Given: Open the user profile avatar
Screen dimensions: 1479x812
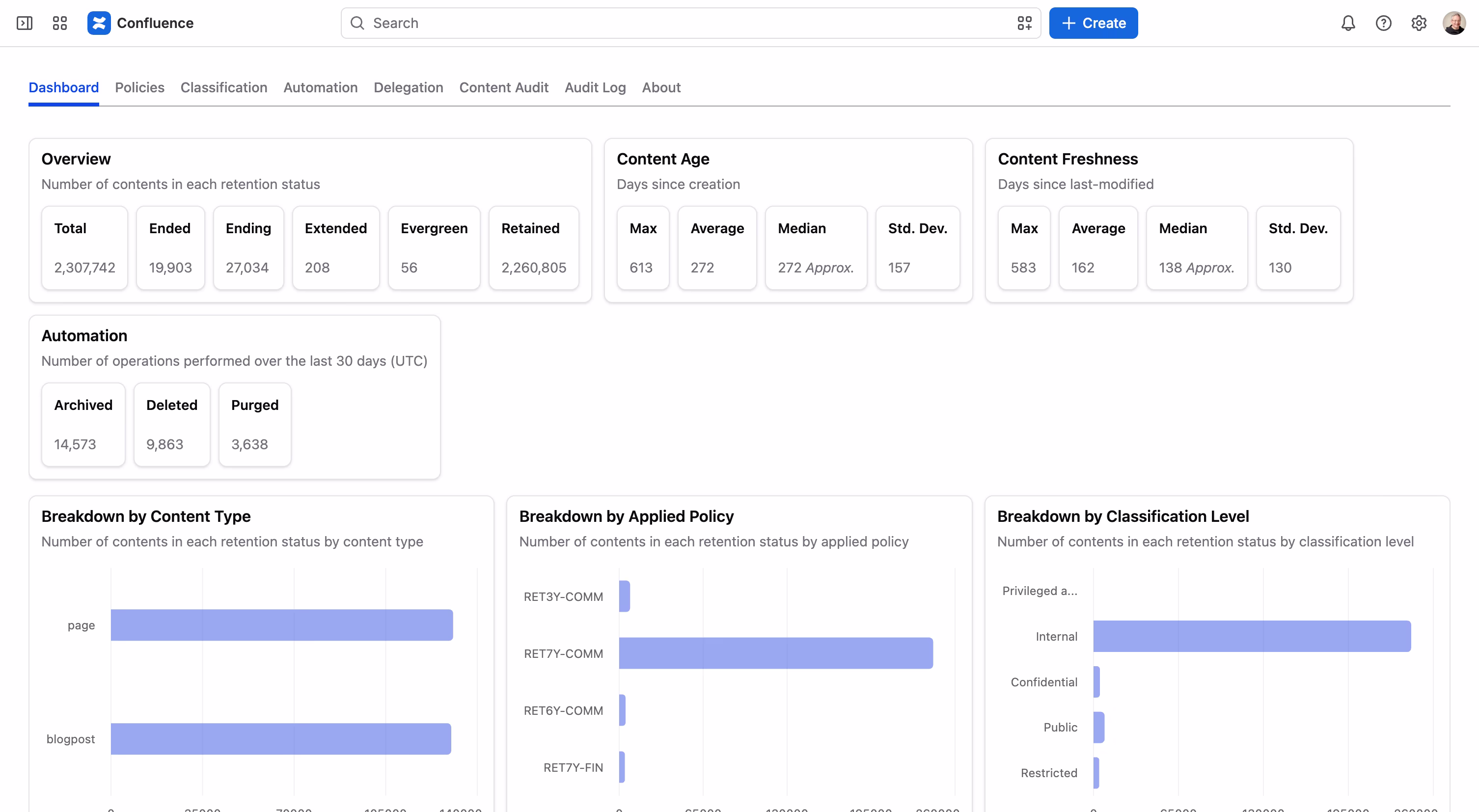Looking at the screenshot, I should click(x=1454, y=23).
